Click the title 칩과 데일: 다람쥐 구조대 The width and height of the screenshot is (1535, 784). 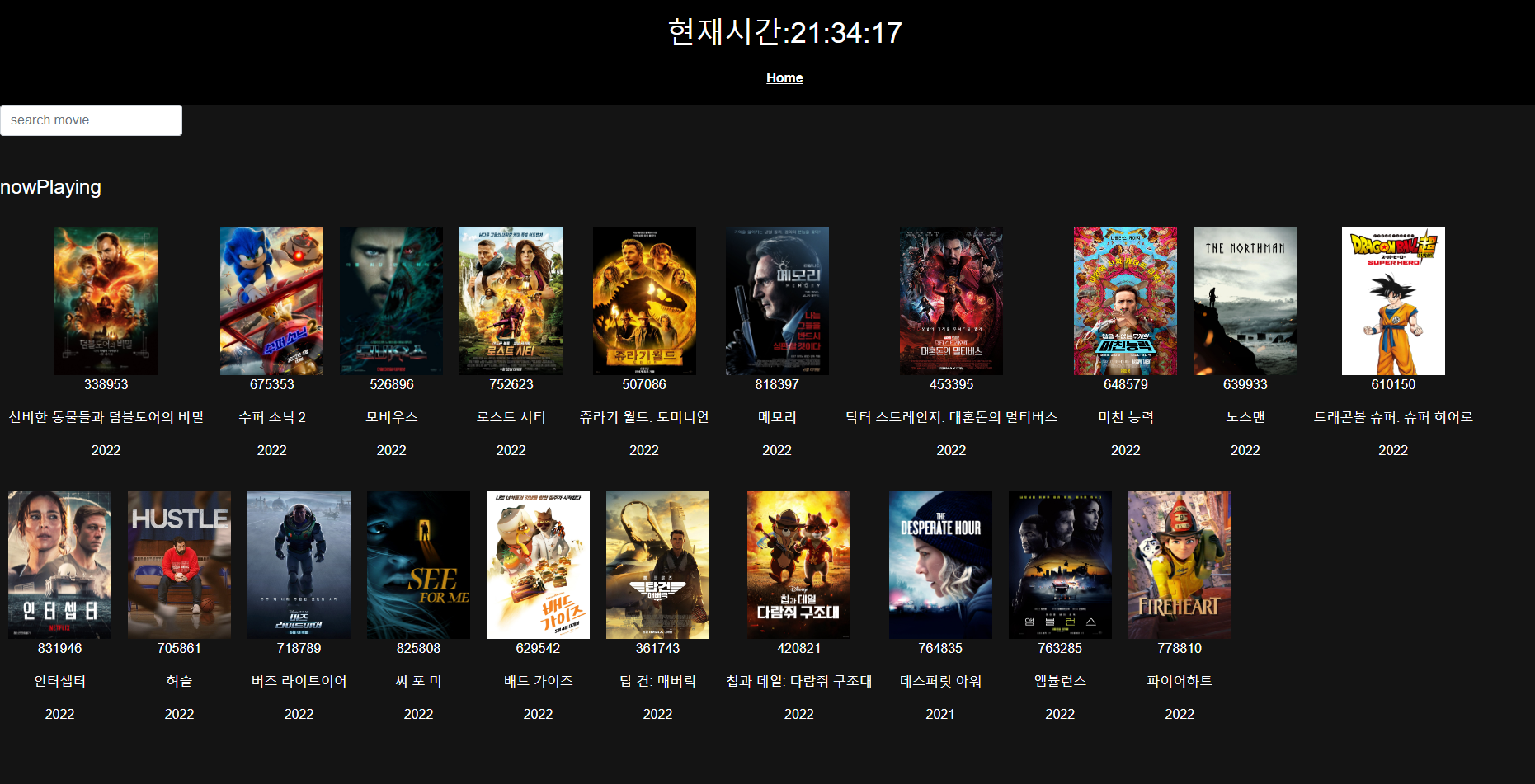(798, 681)
